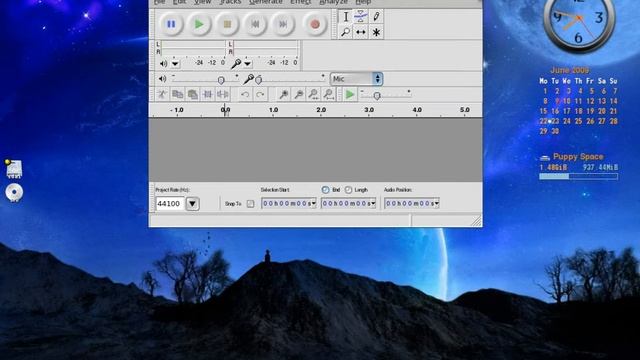
Task: Select the Selection (I-beam) tool
Action: pyautogui.click(x=345, y=16)
